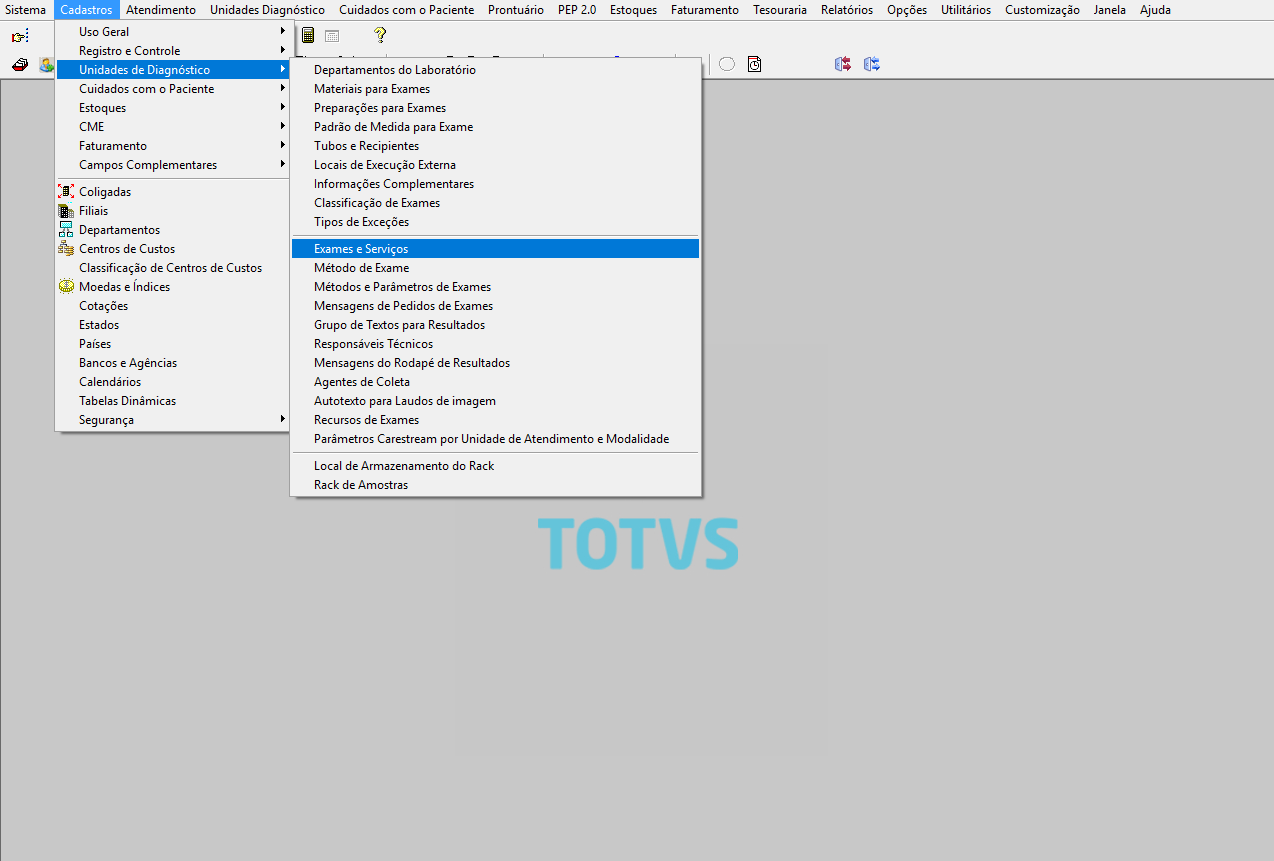Open the Janela menu
1274x861 pixels.
1109,10
